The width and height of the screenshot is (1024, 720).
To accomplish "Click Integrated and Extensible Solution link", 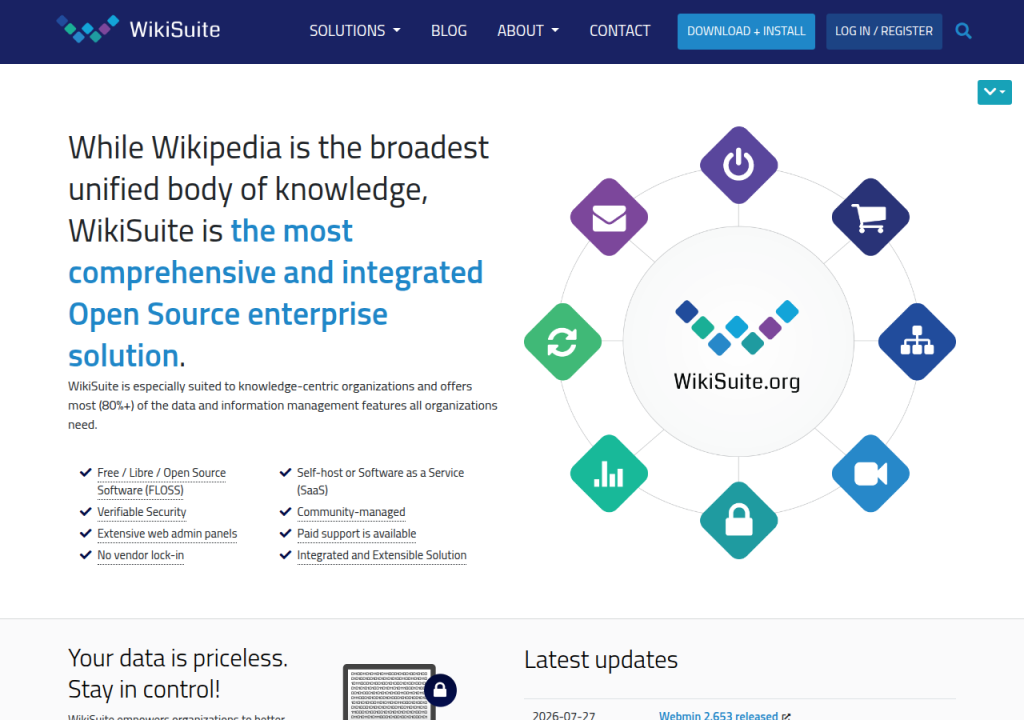I will point(381,555).
